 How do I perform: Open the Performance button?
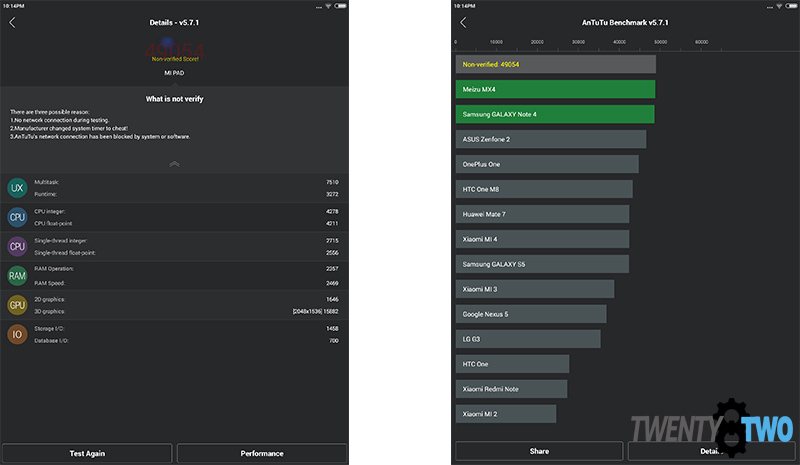(262, 453)
